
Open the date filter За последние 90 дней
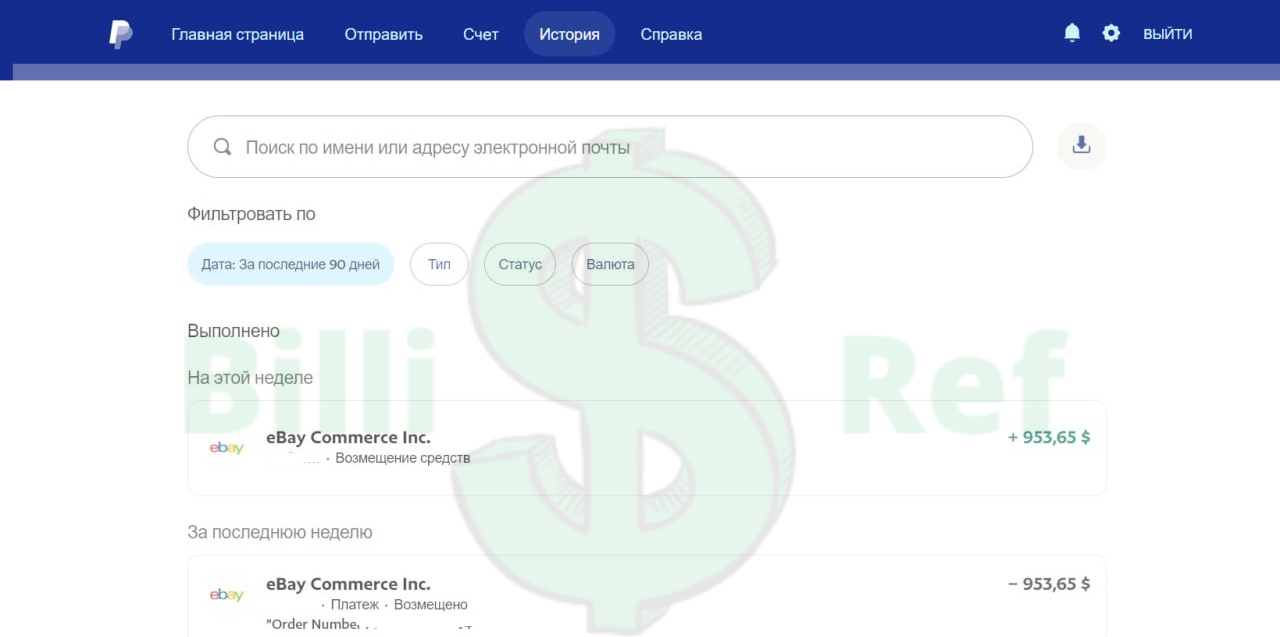coord(291,264)
